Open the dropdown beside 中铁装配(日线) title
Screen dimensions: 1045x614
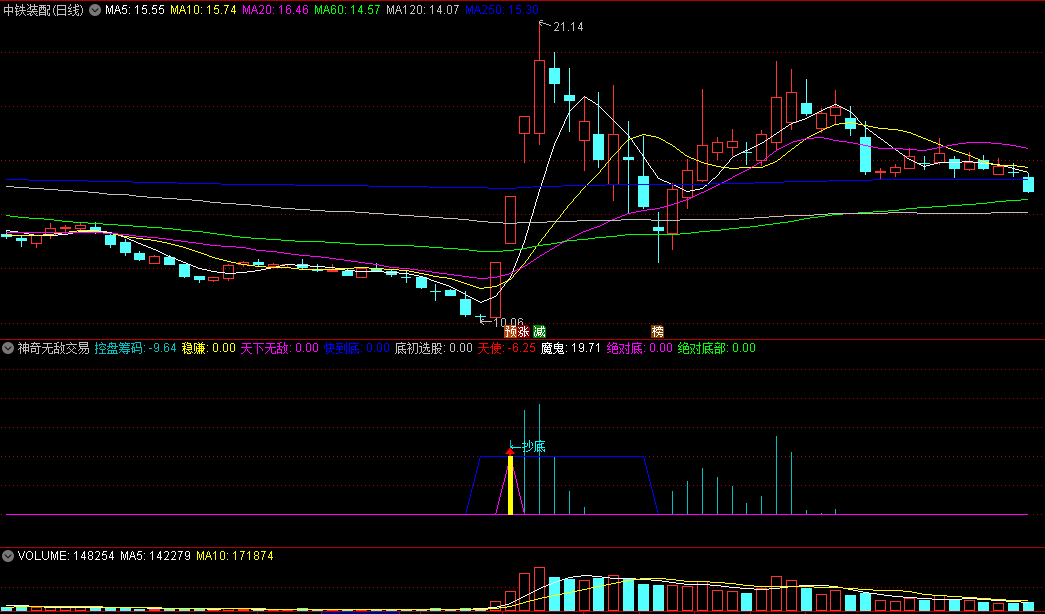[x=95, y=11]
